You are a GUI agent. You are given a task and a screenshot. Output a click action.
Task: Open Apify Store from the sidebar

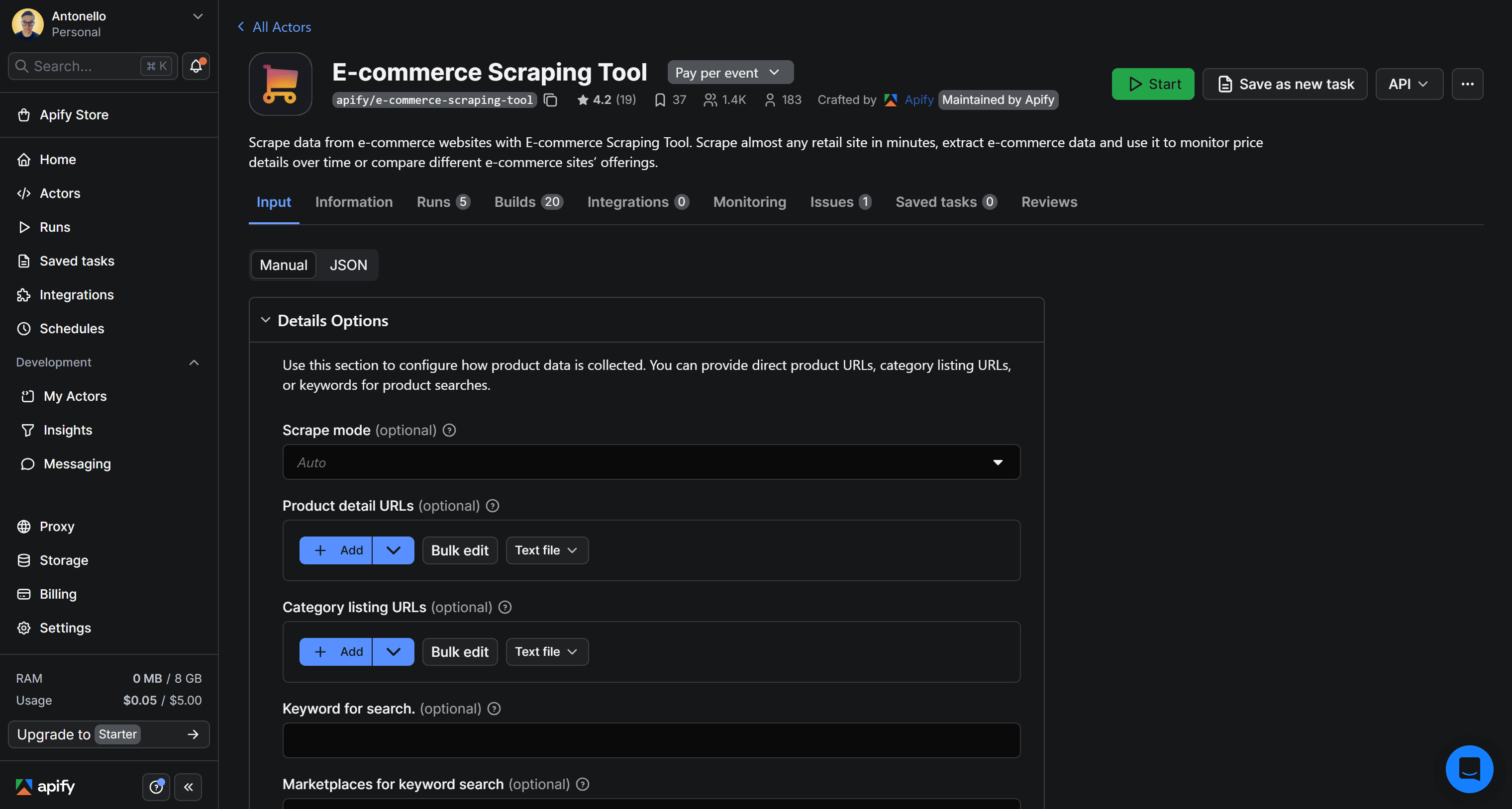pos(74,115)
